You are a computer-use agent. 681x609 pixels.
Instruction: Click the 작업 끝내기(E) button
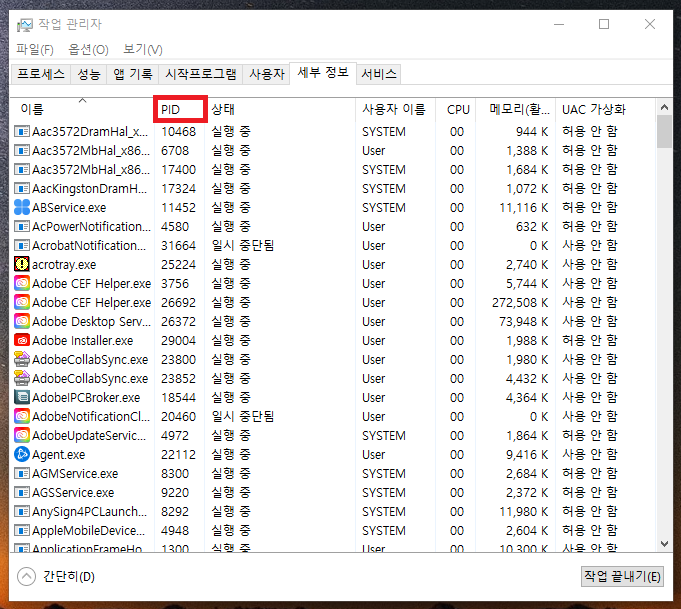[x=622, y=576]
